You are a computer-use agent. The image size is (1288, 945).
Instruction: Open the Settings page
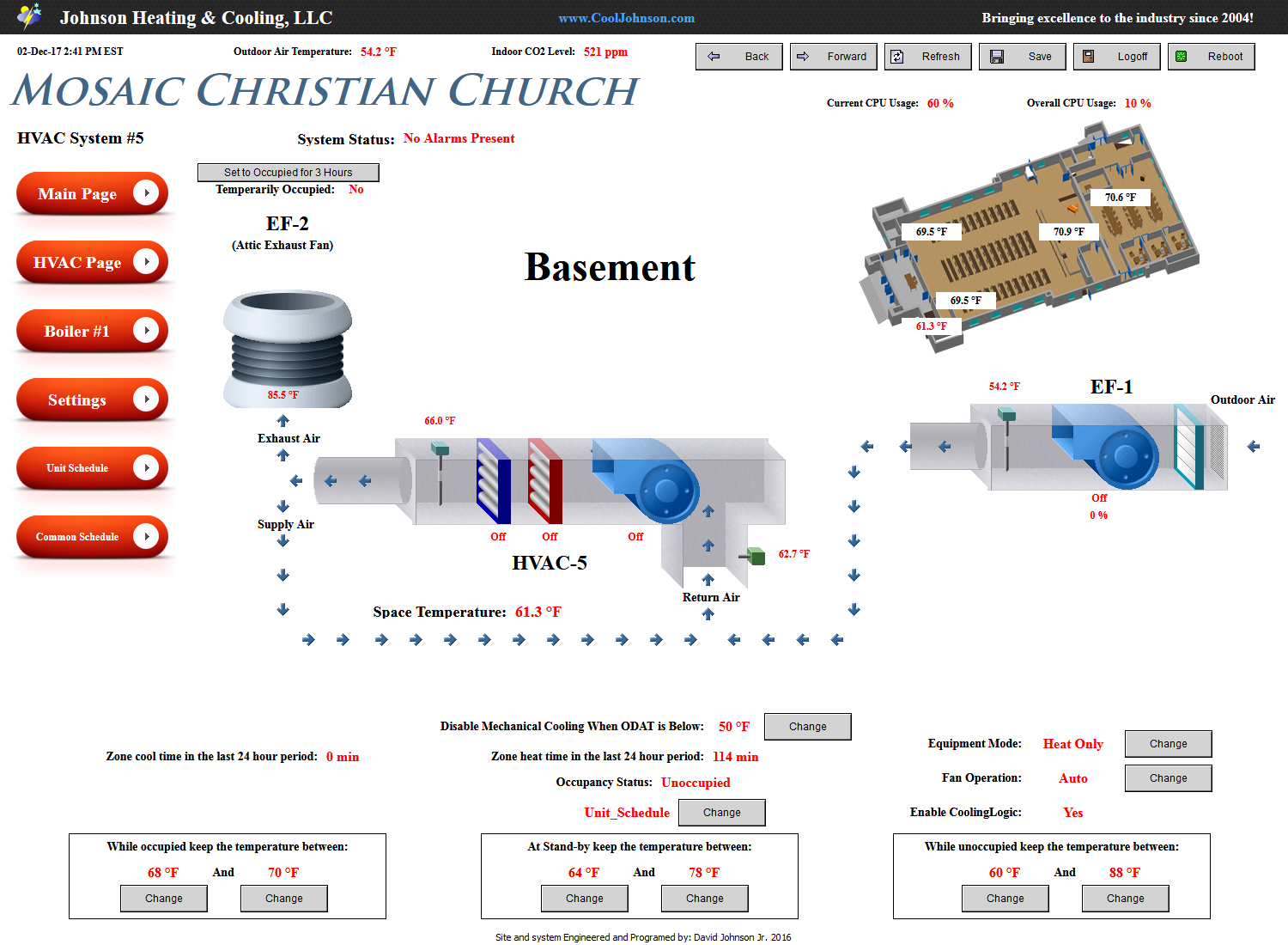tap(92, 399)
